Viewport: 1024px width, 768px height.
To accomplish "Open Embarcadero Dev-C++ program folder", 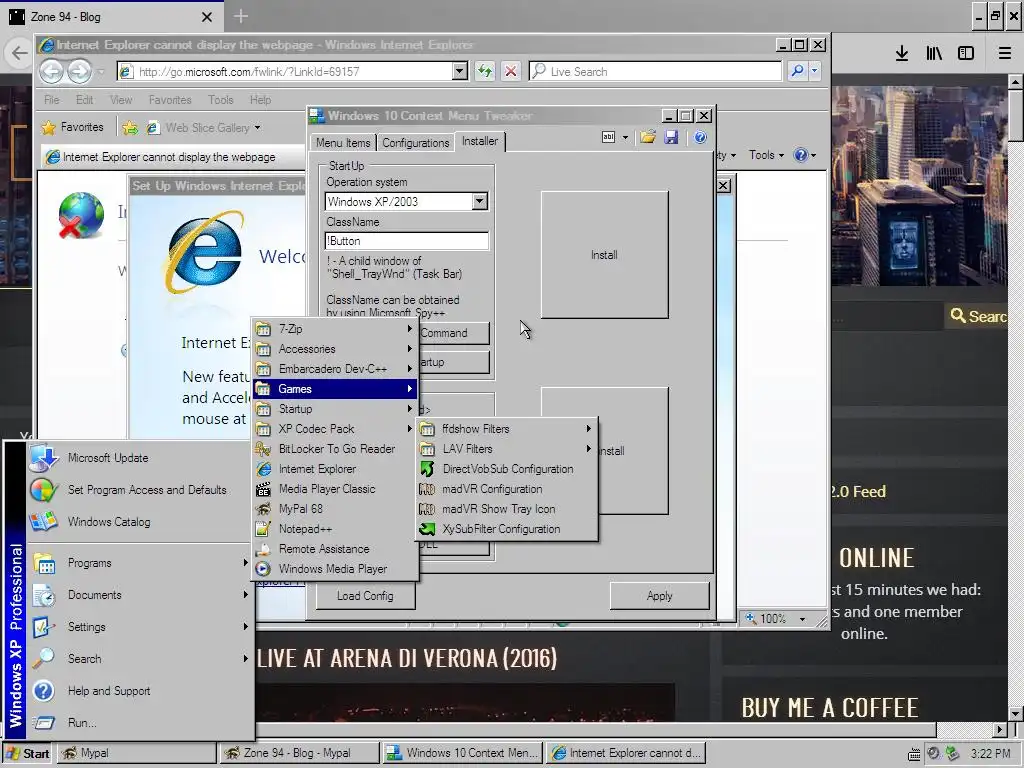I will tap(336, 368).
